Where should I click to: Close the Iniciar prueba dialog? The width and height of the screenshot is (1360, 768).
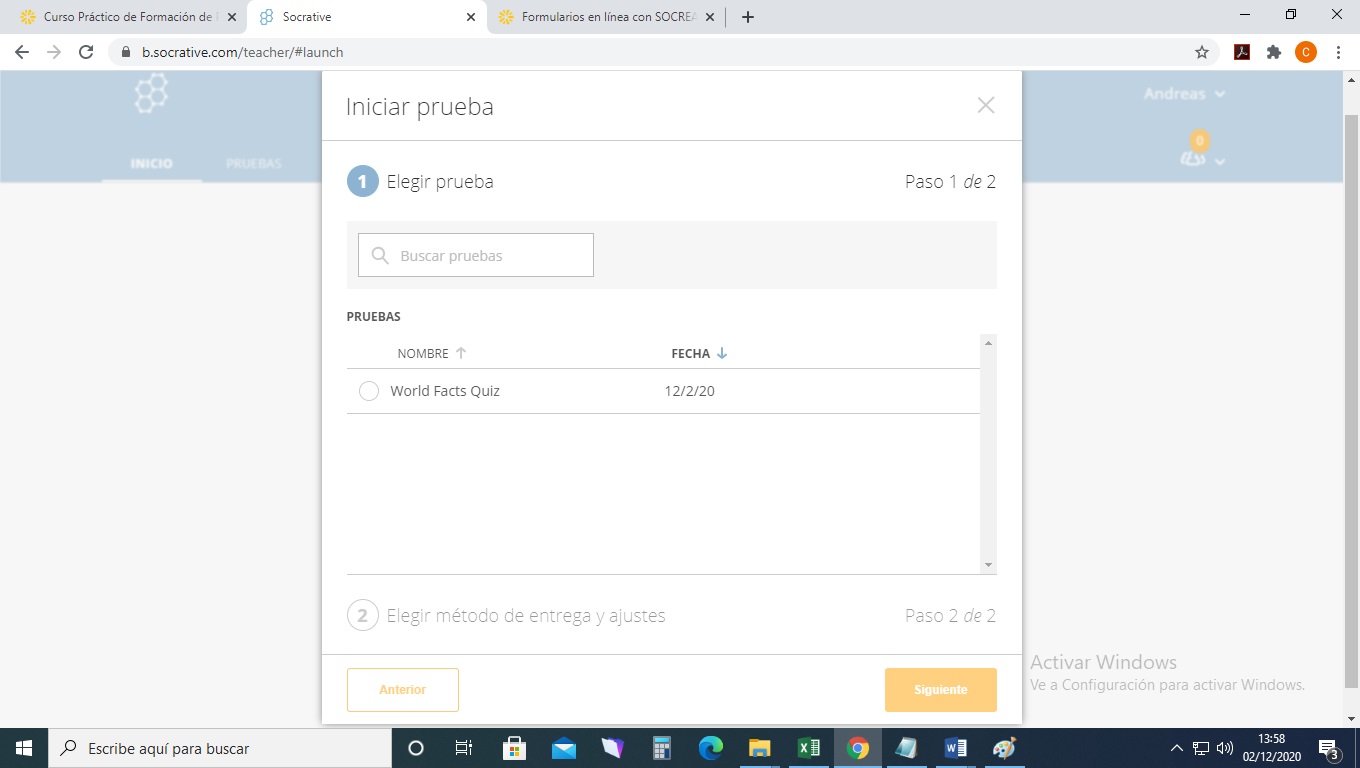click(x=986, y=105)
